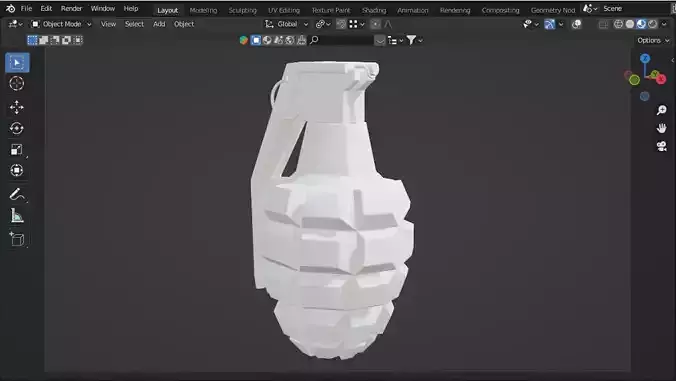
Task: Open the viewport Select menu
Action: point(134,24)
